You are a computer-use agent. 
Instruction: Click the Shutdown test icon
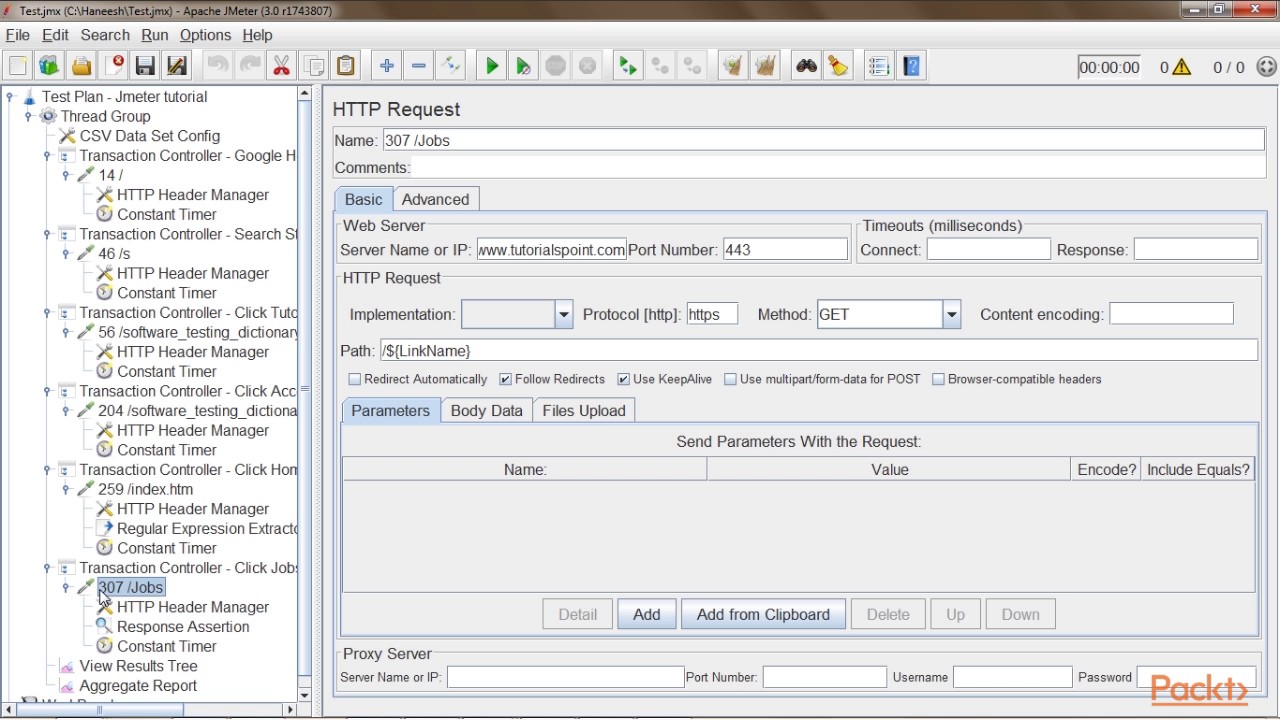(587, 66)
